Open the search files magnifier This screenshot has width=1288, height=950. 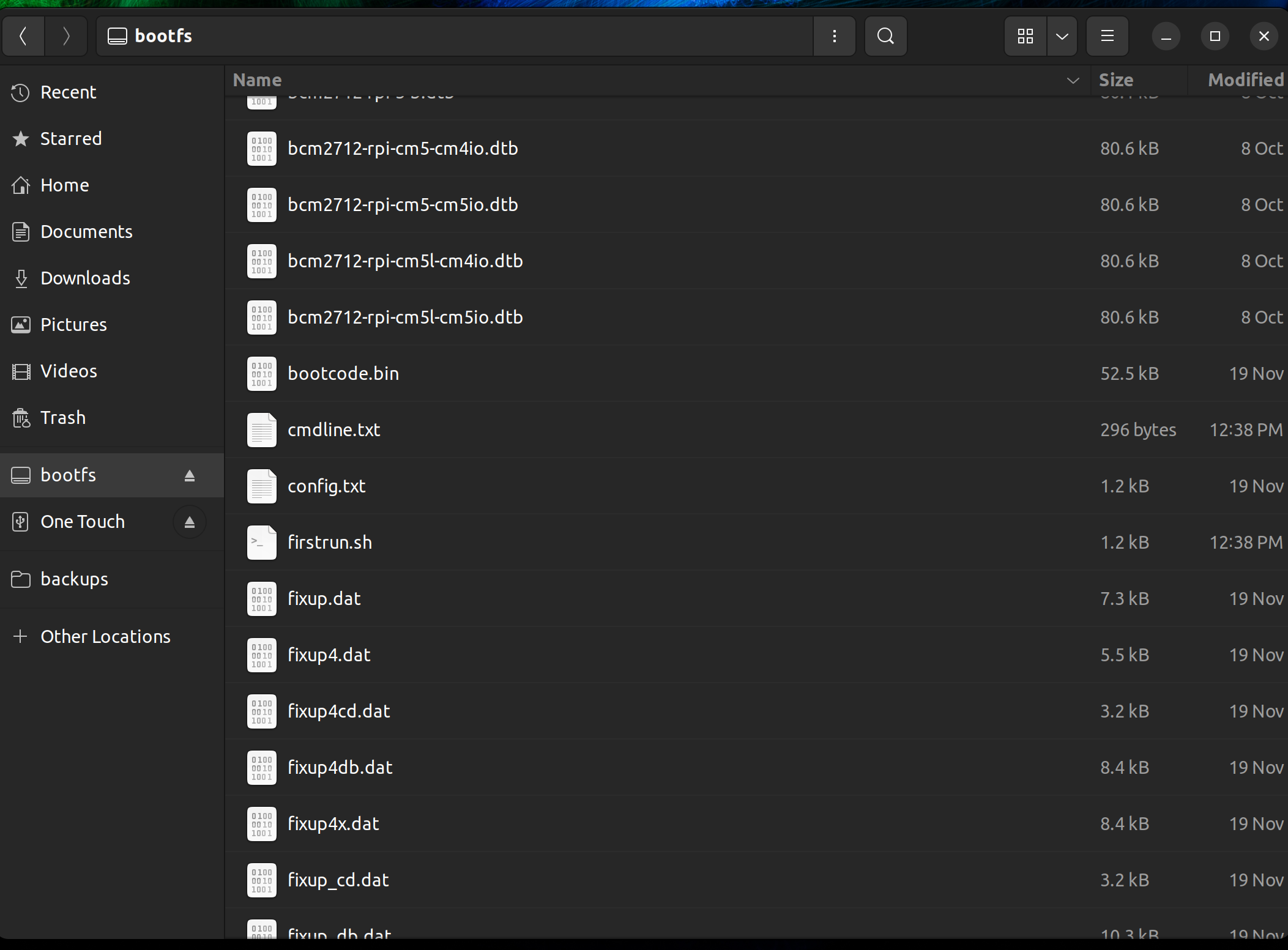coord(885,36)
